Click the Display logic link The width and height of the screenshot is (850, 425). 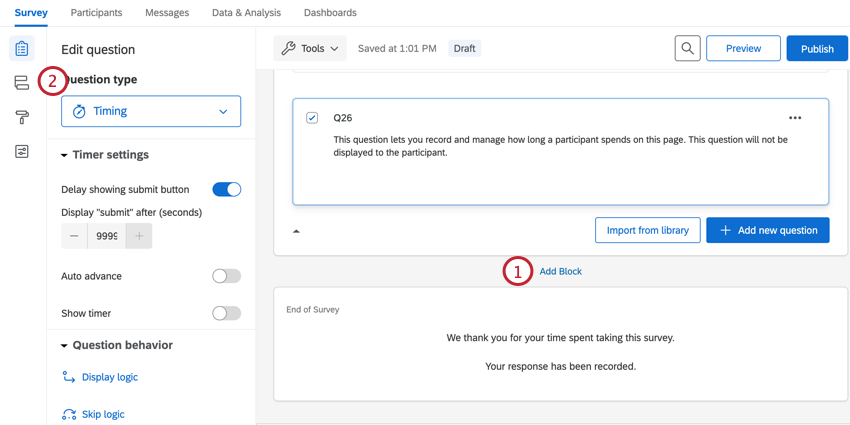click(109, 377)
